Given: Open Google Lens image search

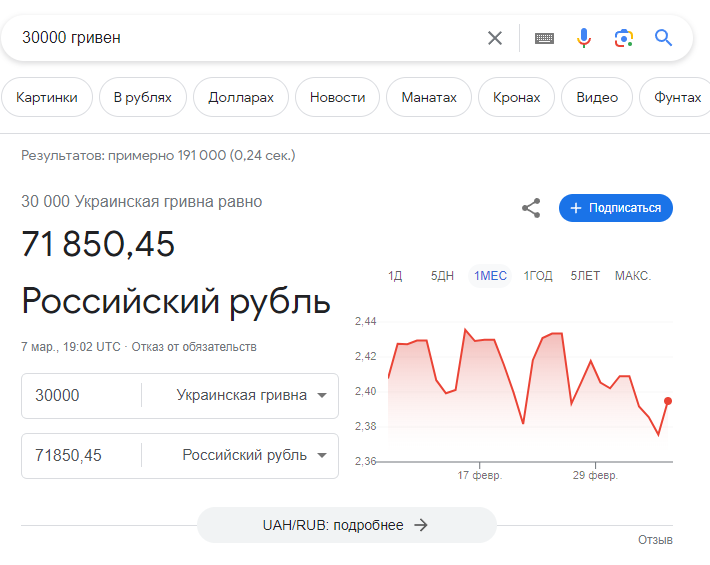Looking at the screenshot, I should pyautogui.click(x=623, y=38).
